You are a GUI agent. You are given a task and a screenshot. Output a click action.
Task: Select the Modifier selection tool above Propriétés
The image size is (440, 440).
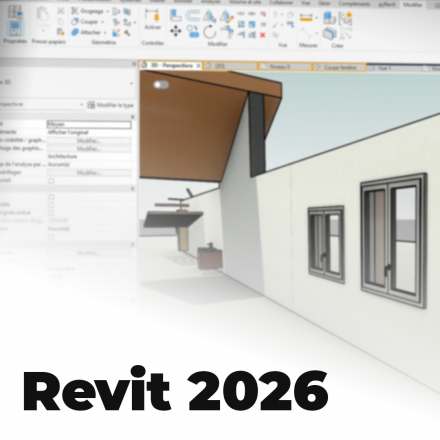(x=15, y=12)
